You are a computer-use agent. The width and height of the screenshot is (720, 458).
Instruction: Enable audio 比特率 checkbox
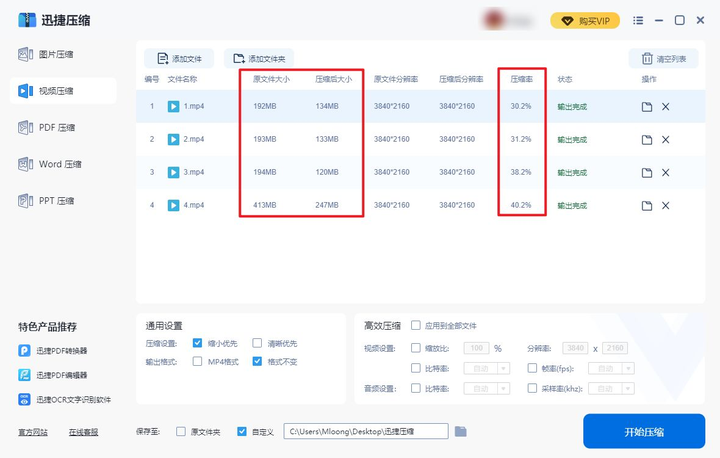pos(416,388)
